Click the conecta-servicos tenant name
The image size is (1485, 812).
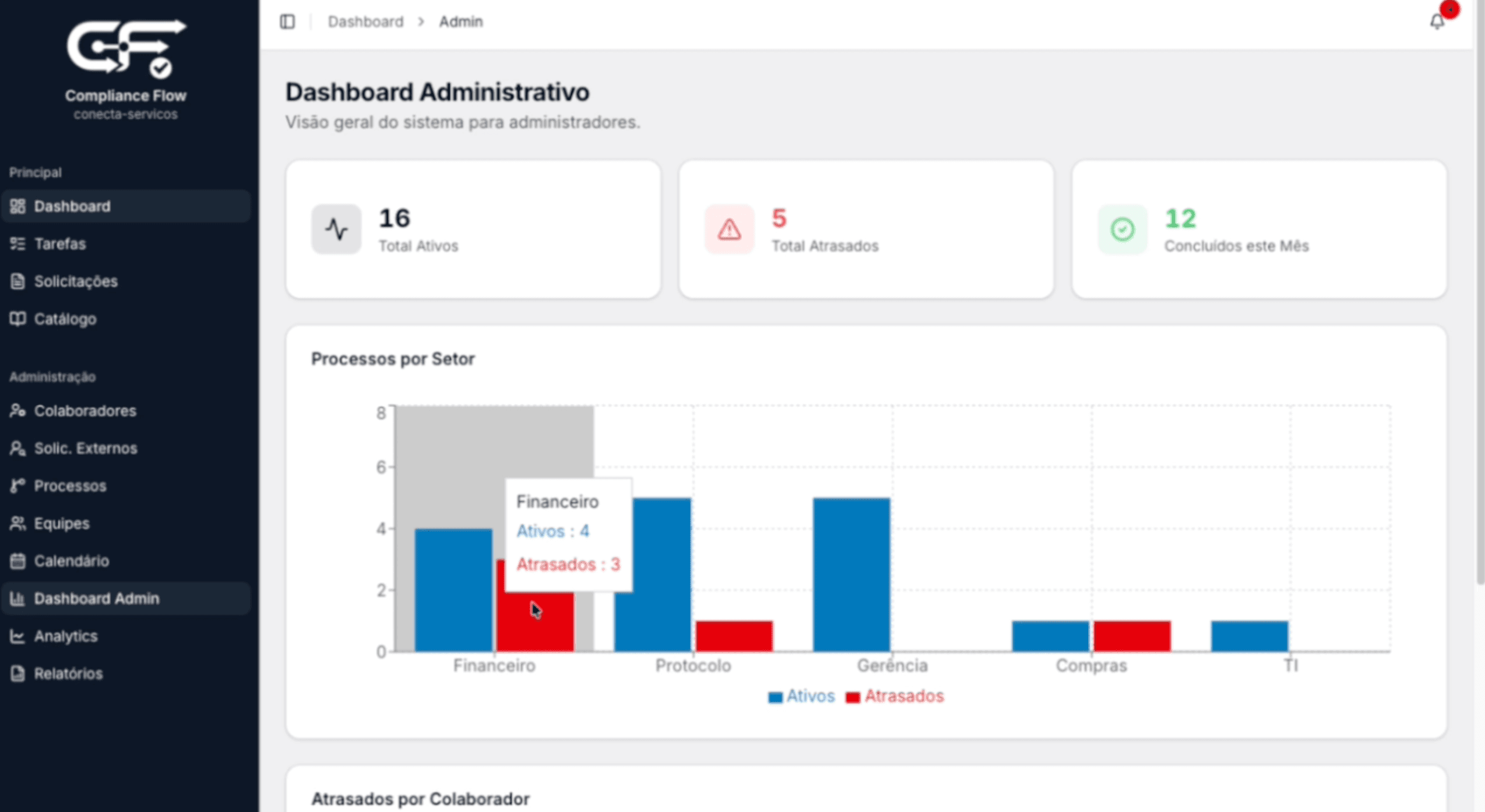point(126,114)
